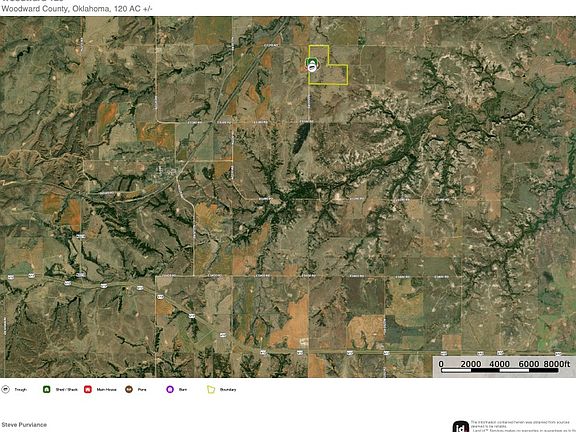
Task: Click the dark elongated lake on the map
Action: 301,138
